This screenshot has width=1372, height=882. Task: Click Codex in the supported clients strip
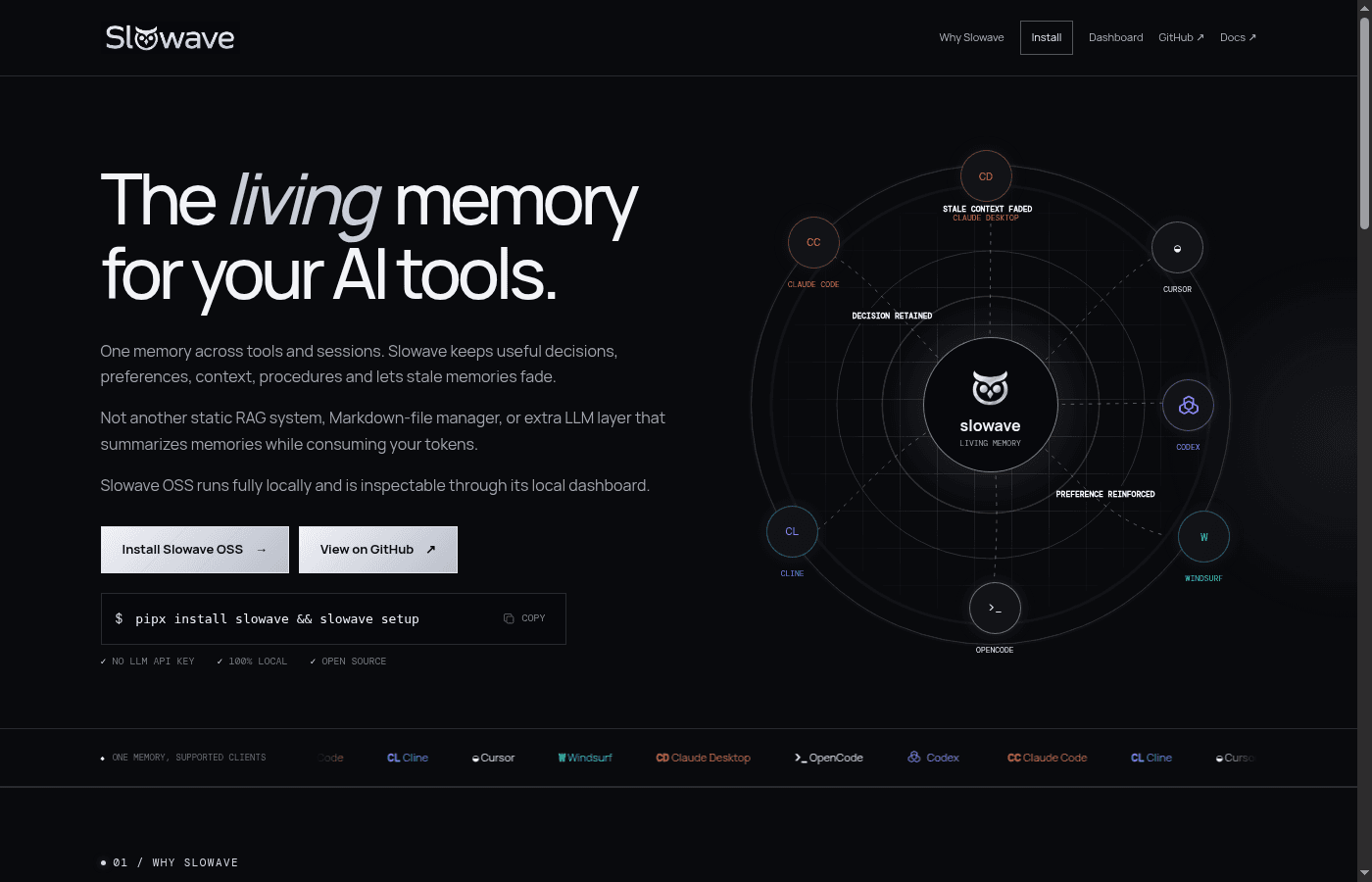click(933, 758)
